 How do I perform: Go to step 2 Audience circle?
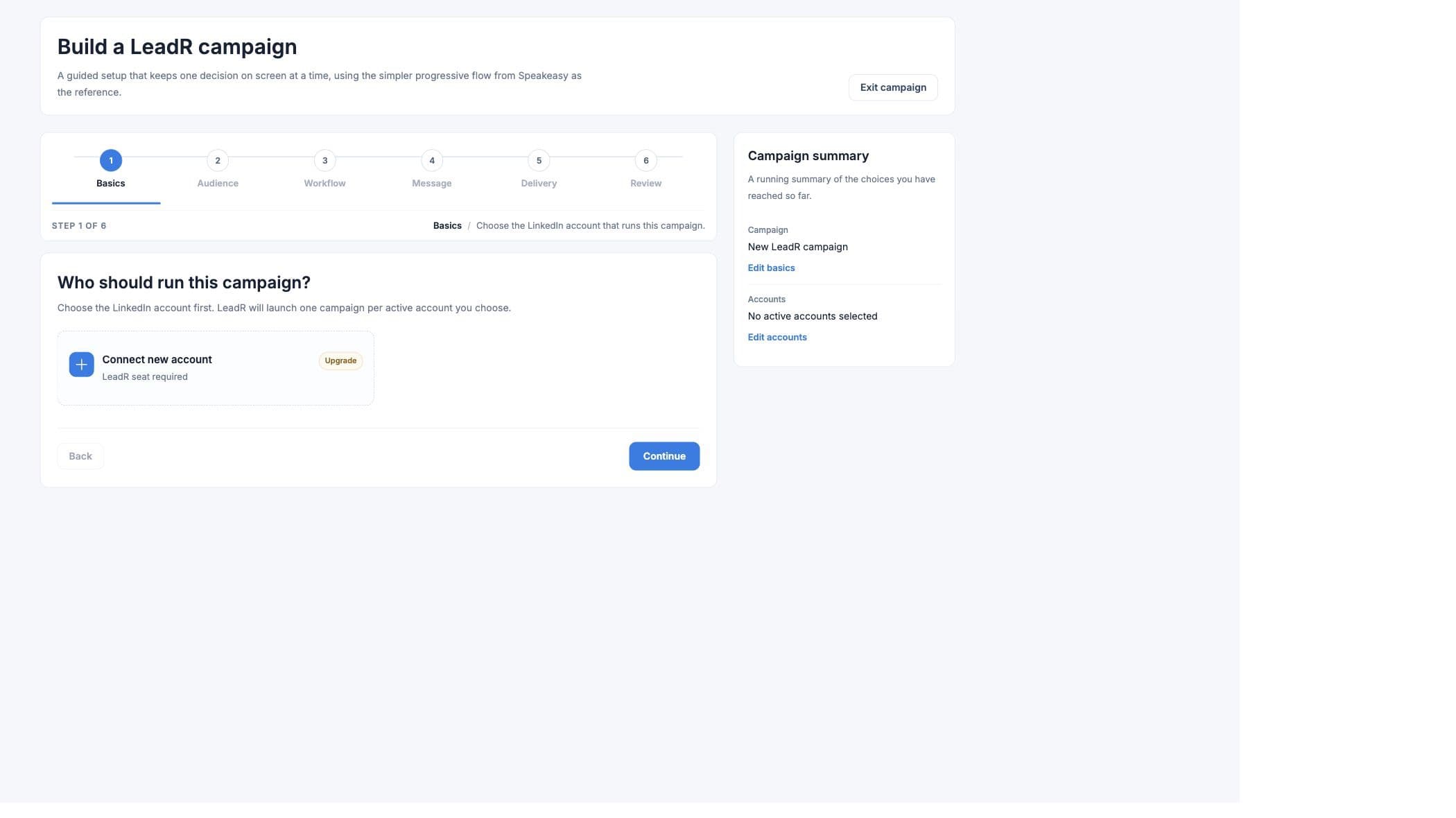pos(218,160)
